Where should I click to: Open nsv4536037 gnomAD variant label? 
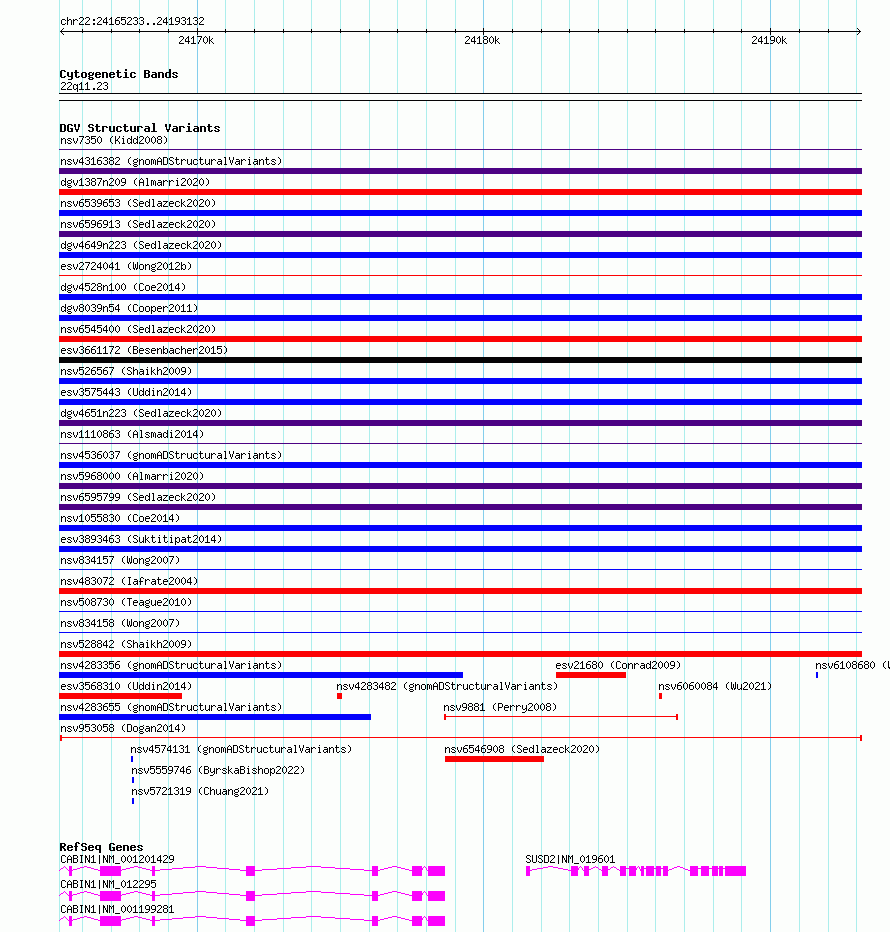[x=171, y=455]
